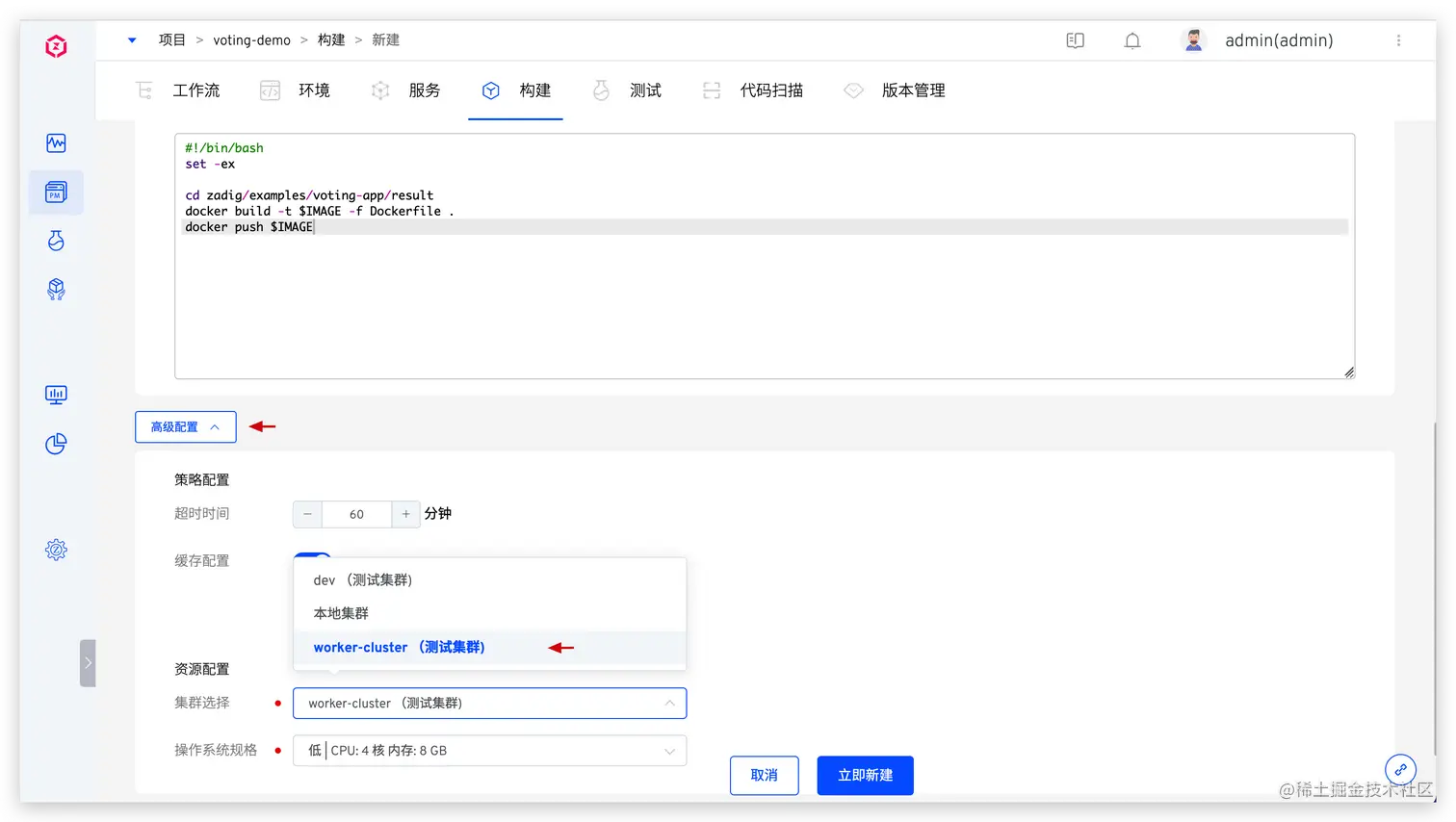The image size is (1456, 822).
Task: Increase timeout with plus button
Action: 405,514
